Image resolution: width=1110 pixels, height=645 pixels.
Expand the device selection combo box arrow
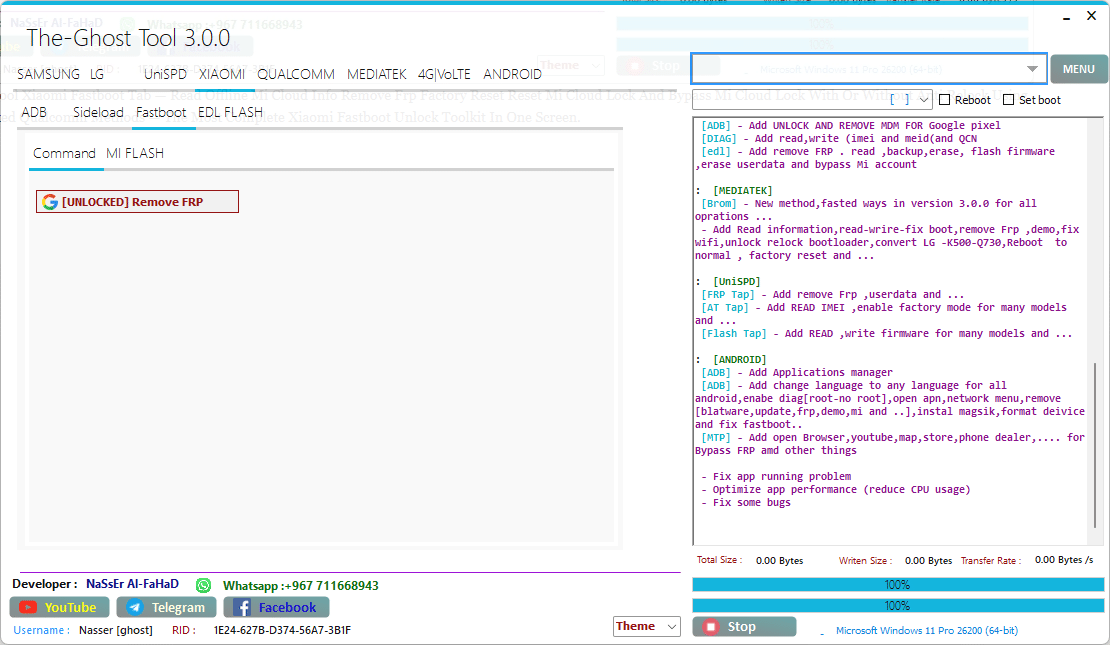(x=1032, y=69)
